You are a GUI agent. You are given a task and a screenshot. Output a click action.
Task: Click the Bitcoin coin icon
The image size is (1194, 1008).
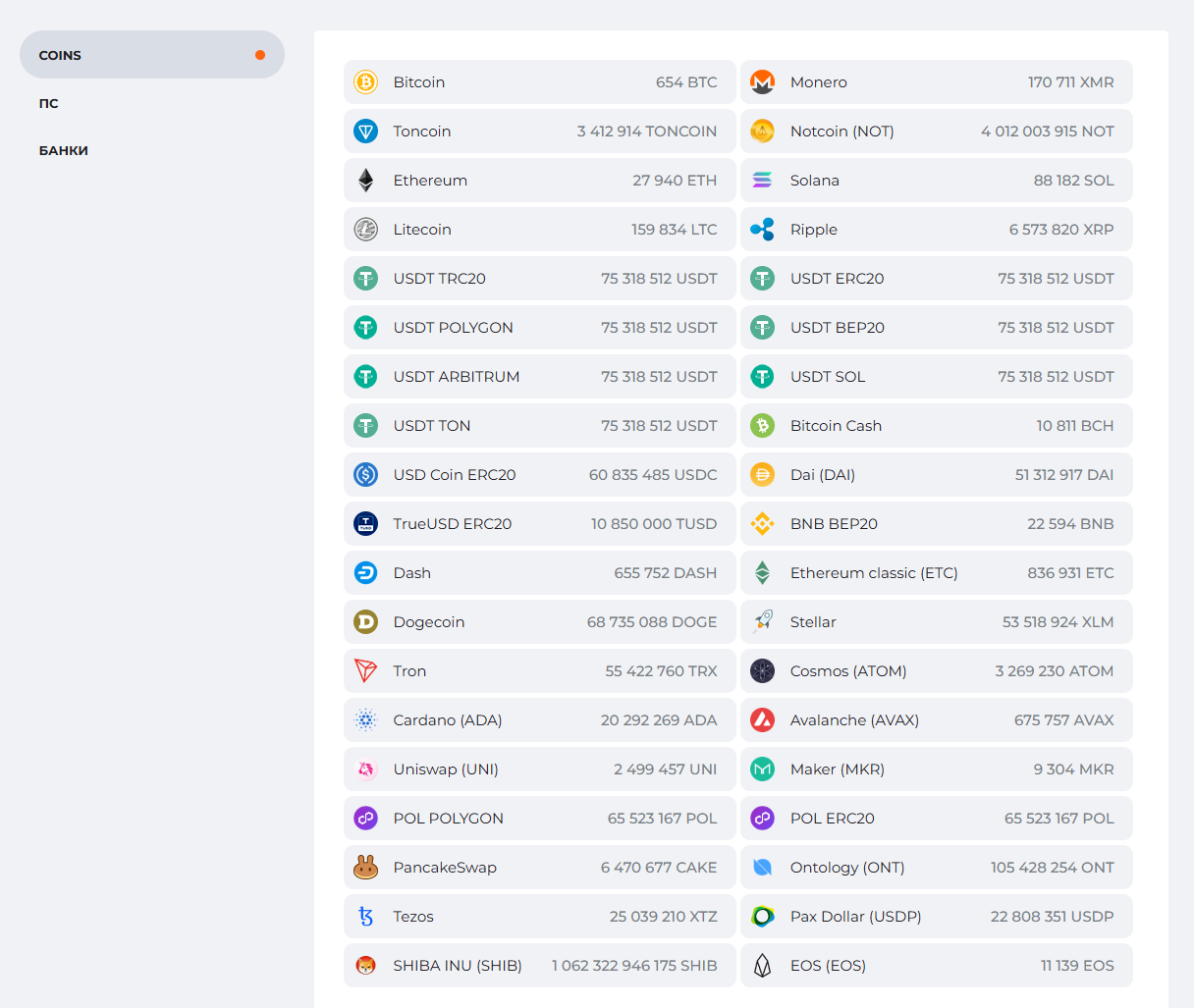pyautogui.click(x=366, y=82)
